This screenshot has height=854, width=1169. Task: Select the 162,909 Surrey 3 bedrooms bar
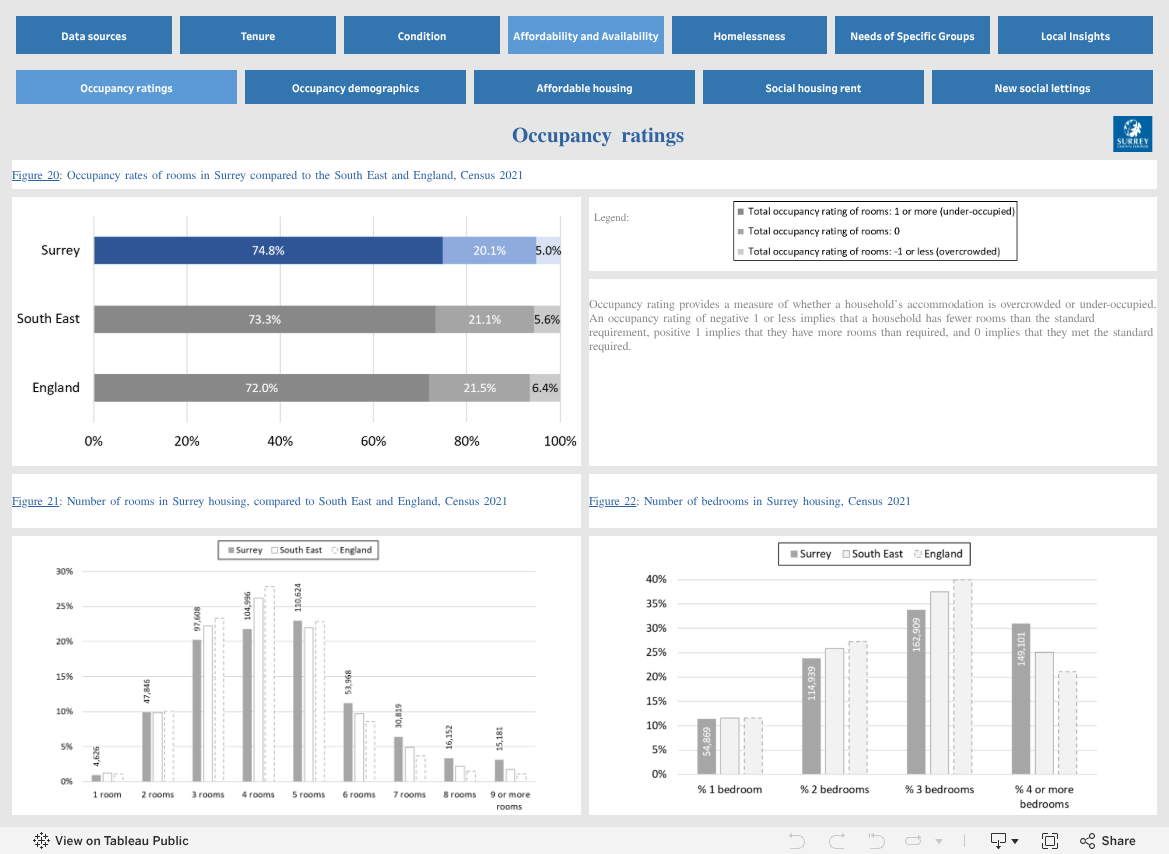tap(916, 691)
